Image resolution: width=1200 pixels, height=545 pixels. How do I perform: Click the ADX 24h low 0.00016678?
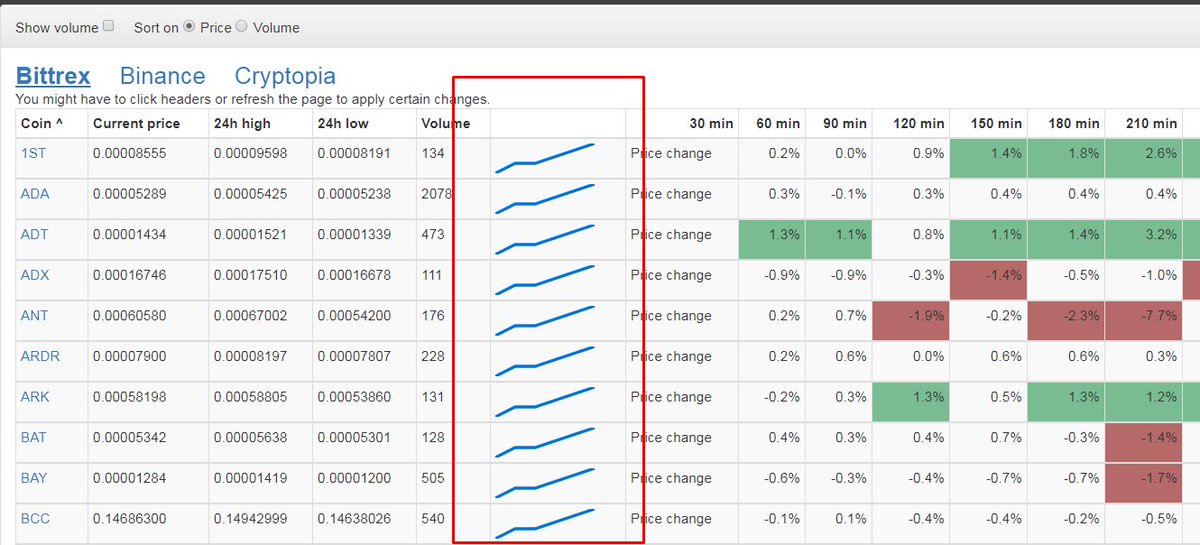point(354,275)
